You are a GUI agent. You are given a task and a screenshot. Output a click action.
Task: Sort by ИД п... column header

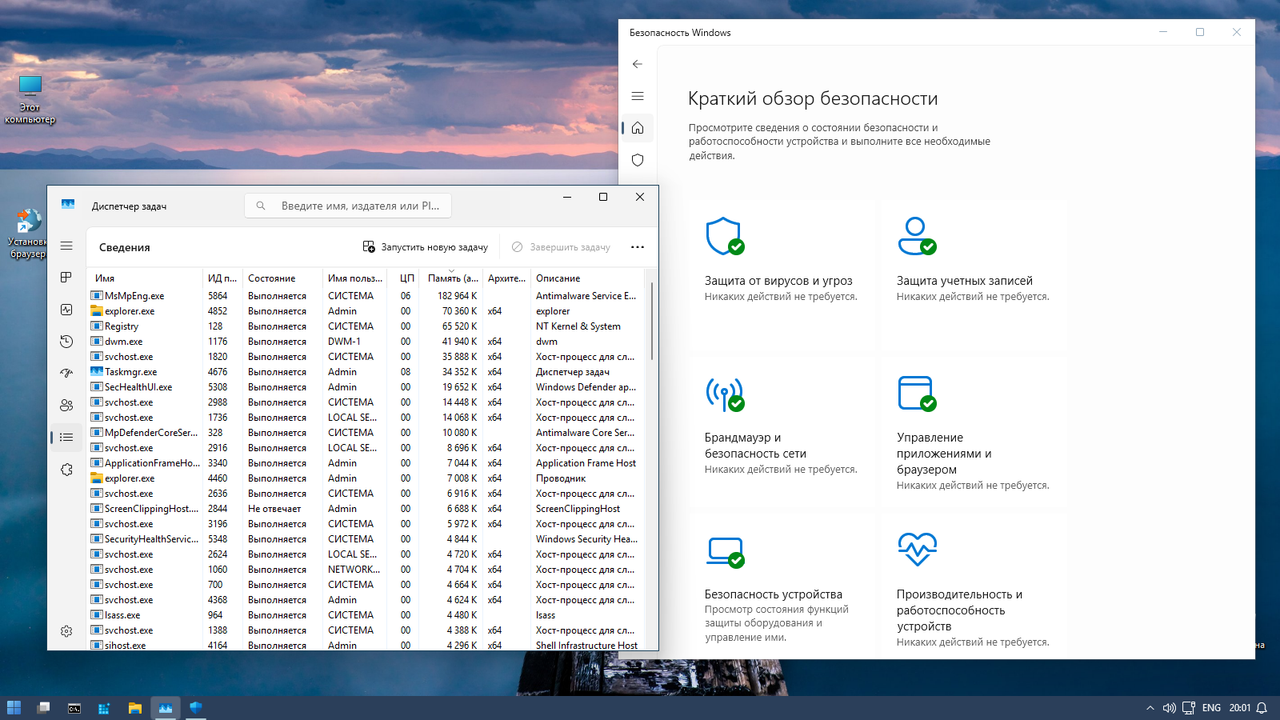pyautogui.click(x=223, y=278)
